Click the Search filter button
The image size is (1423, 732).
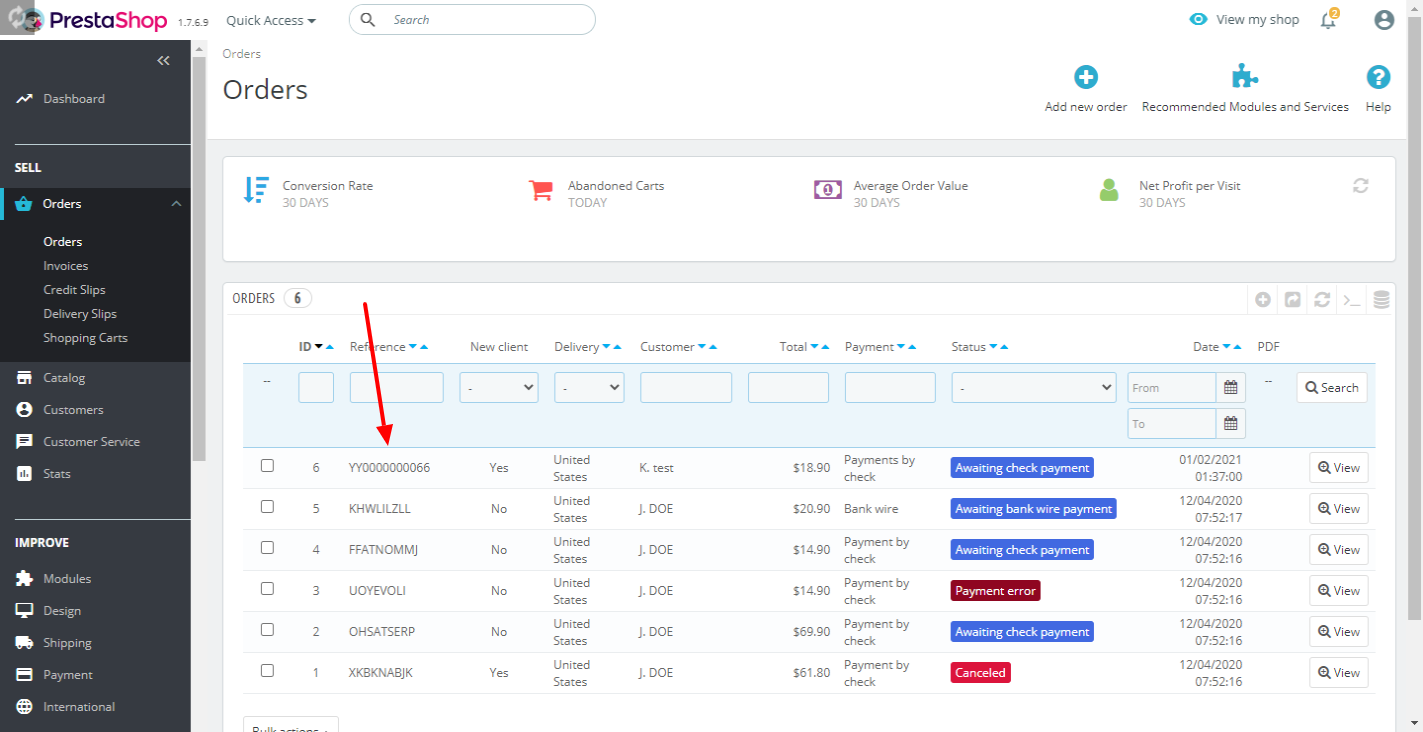(x=1332, y=388)
